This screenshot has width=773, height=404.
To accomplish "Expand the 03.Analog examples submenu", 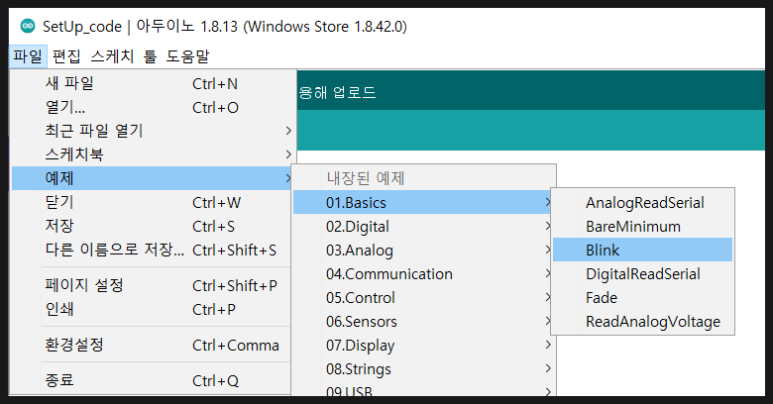I will (x=422, y=250).
